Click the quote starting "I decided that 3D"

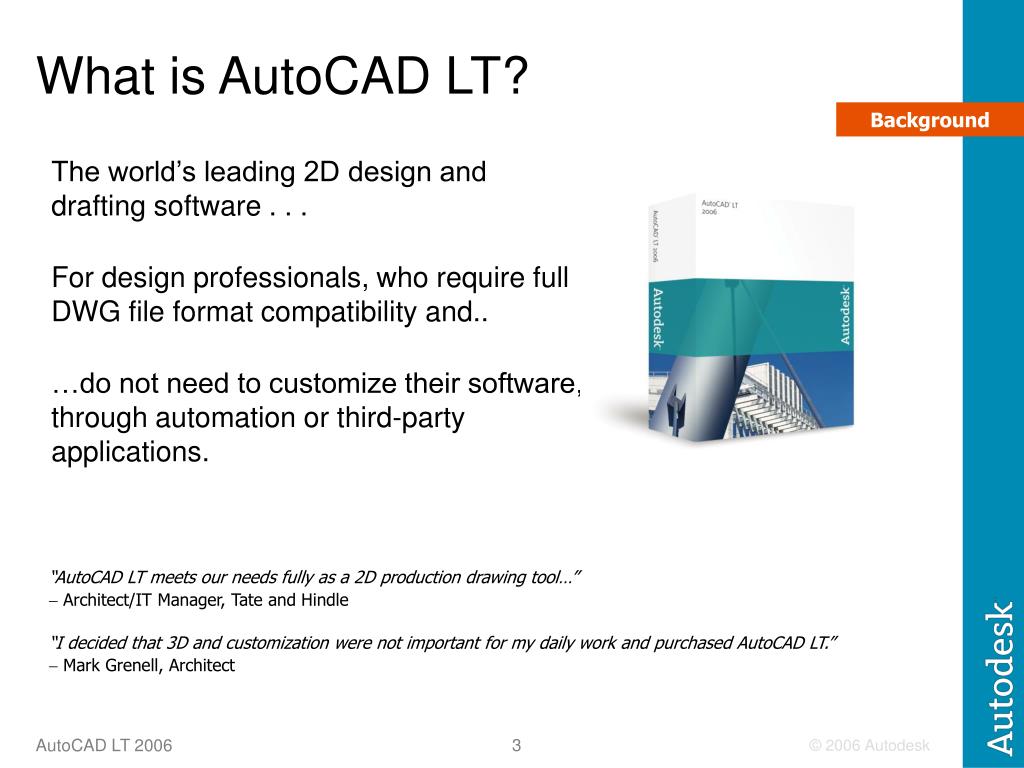[443, 643]
